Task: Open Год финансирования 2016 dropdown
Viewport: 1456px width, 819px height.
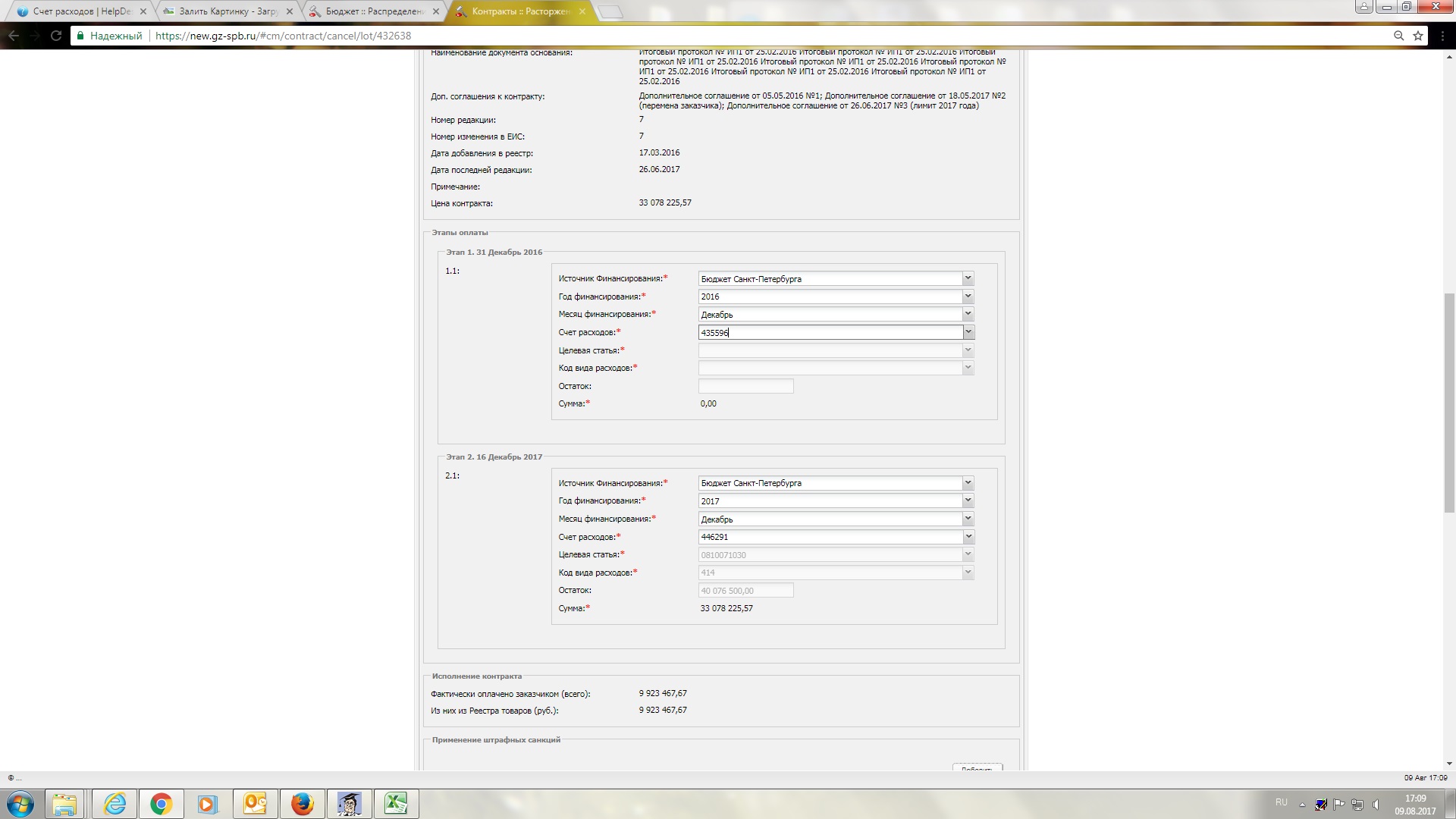Action: pyautogui.click(x=968, y=297)
